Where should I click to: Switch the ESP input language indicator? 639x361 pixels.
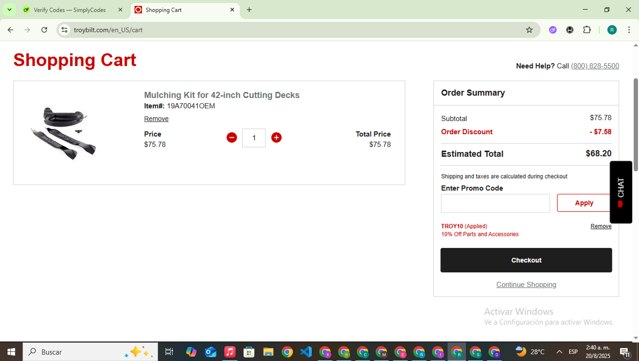573,352
